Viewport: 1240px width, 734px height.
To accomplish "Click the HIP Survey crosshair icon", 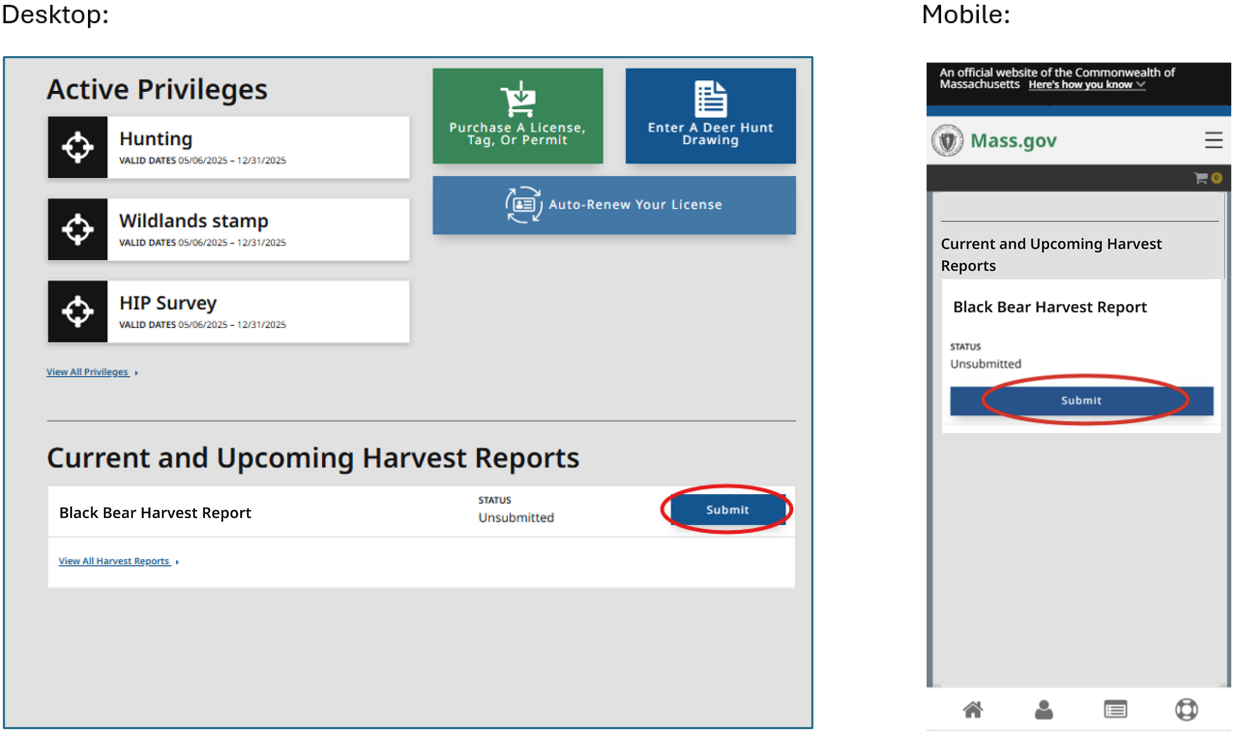I will coord(78,311).
